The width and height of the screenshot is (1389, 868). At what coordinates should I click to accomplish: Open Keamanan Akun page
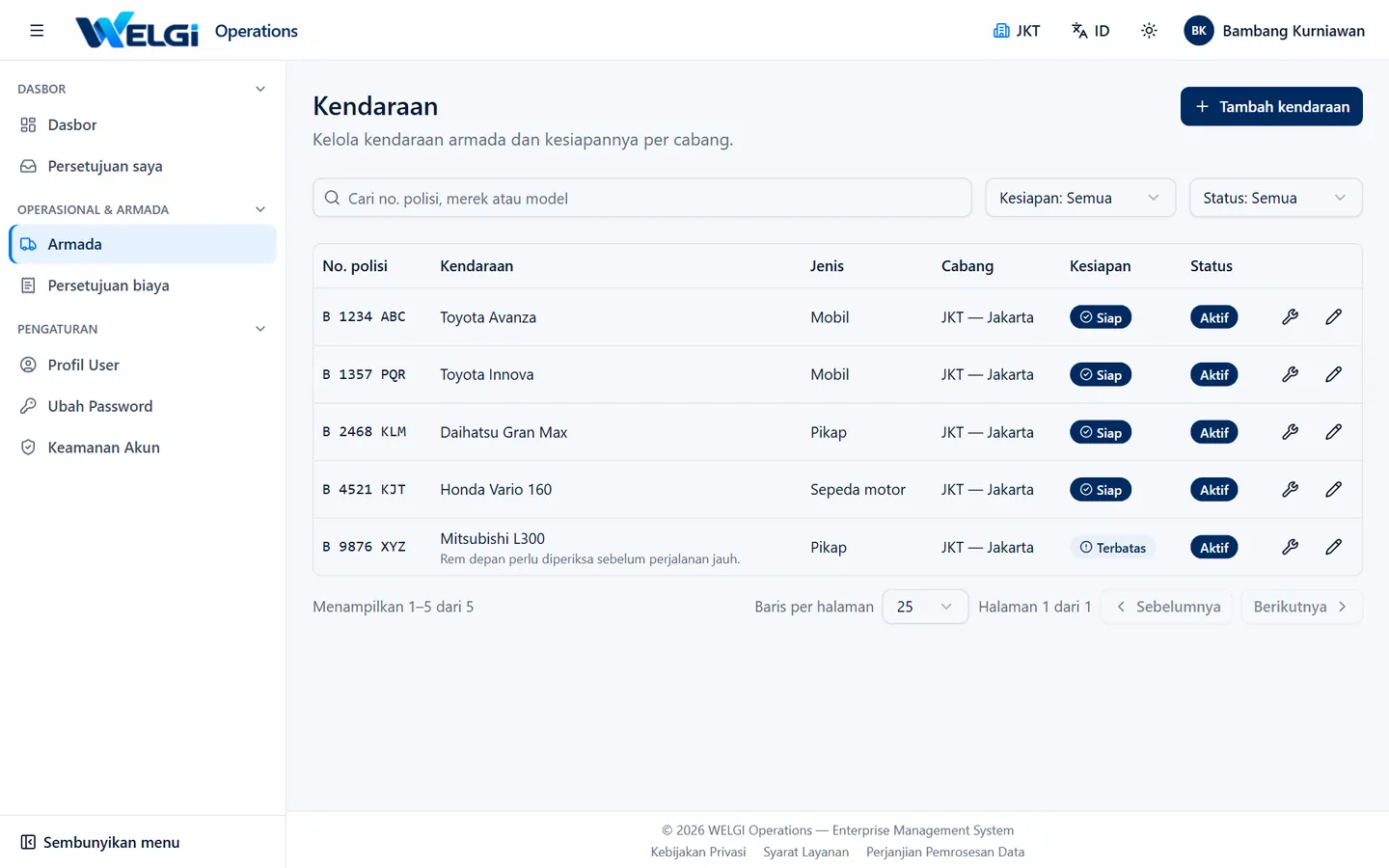pyautogui.click(x=143, y=448)
